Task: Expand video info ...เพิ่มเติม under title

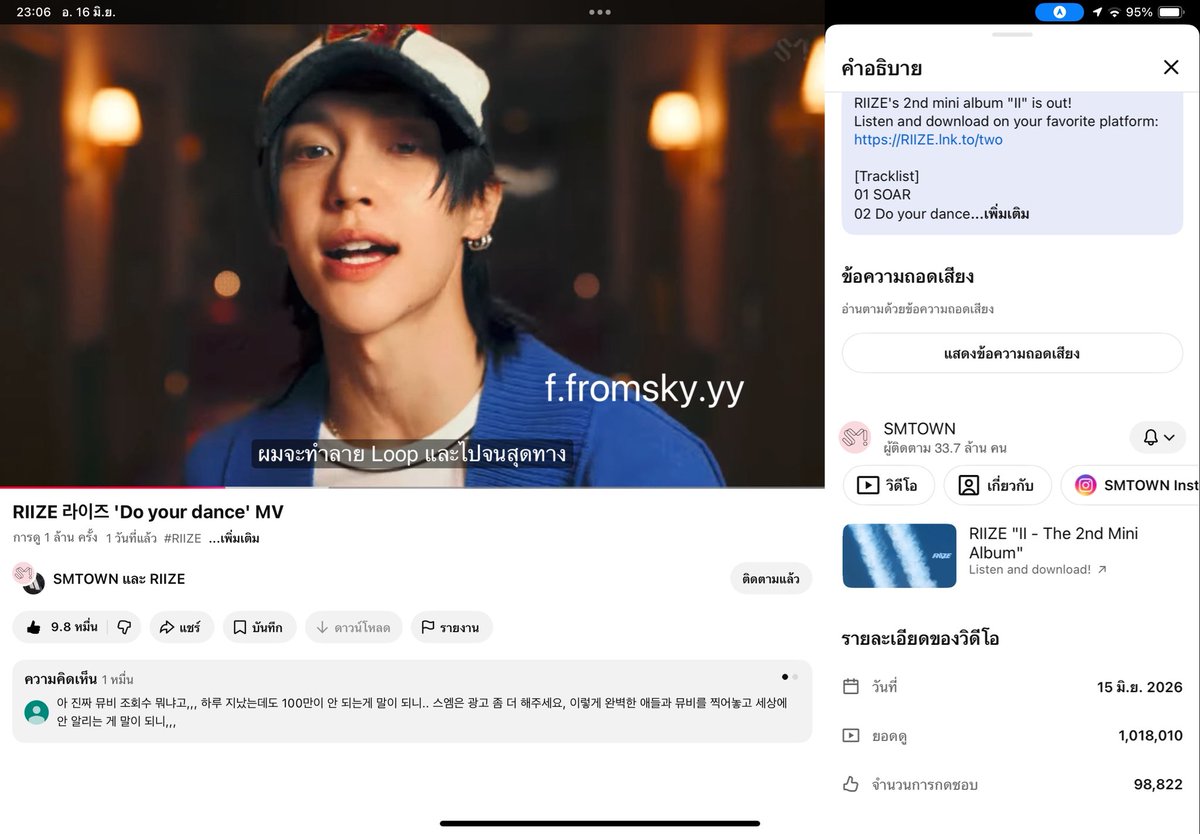Action: coord(234,538)
